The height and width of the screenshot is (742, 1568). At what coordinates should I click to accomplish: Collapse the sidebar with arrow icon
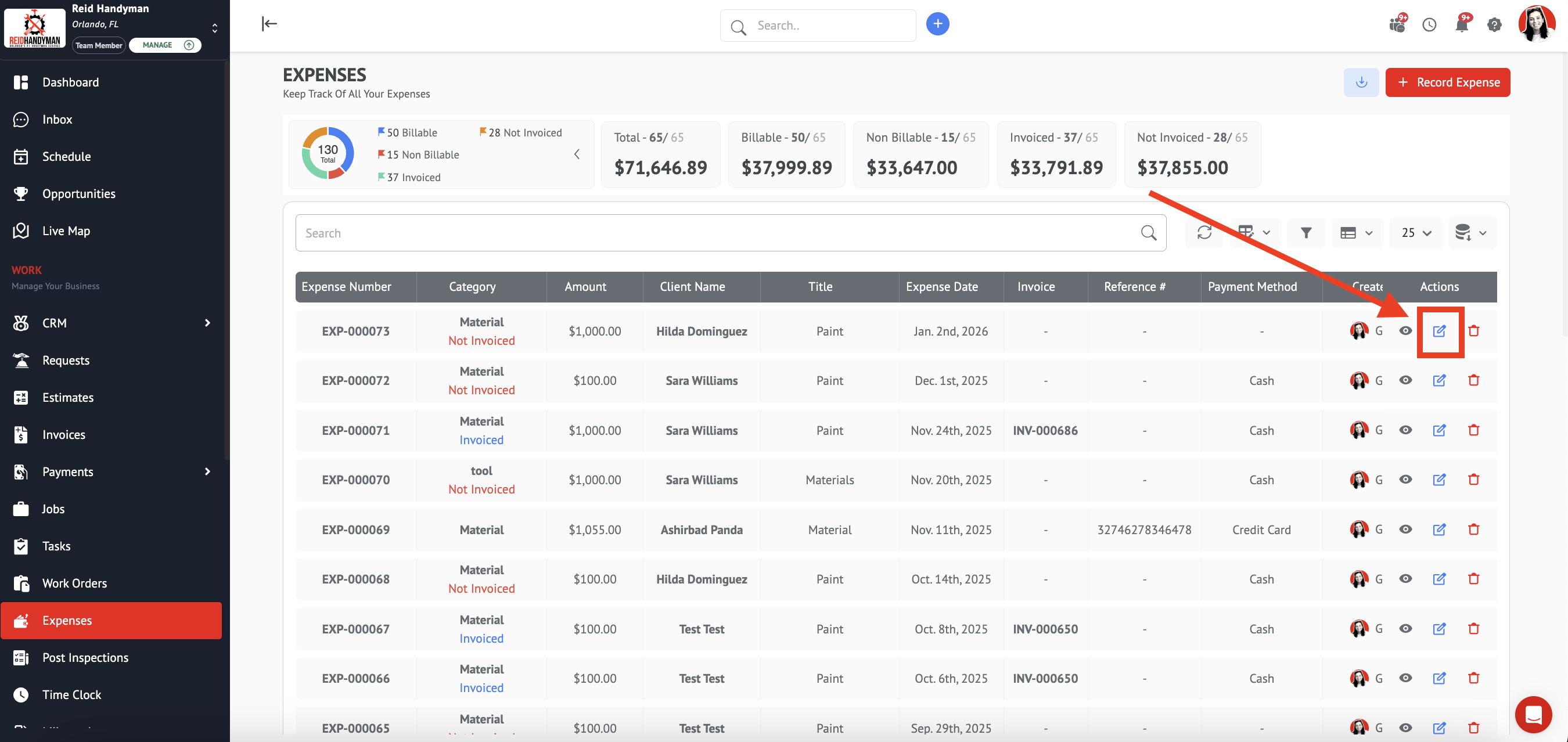269,24
